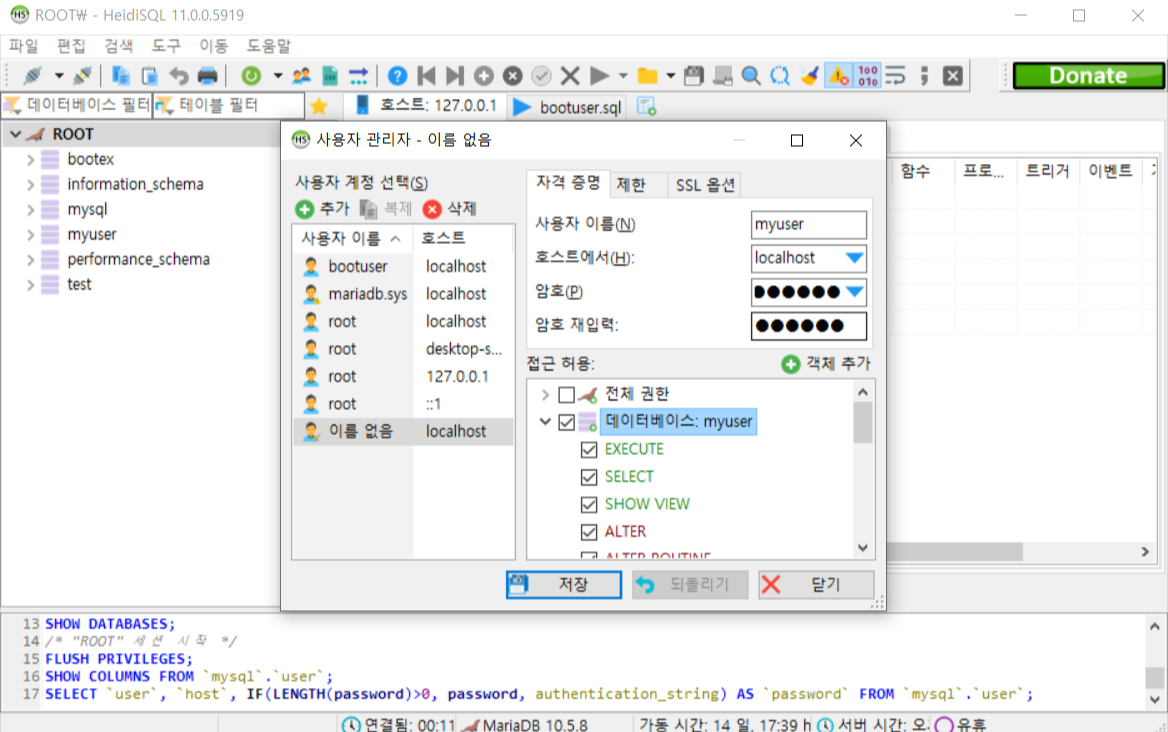Switch to the bootuser.sql query tab
Screen dimensions: 1168x732
click(568, 107)
